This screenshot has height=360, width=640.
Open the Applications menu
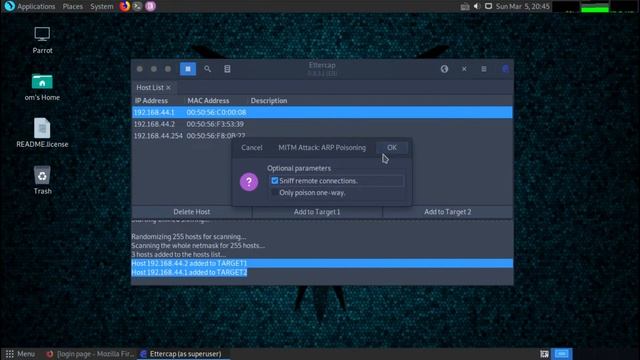[x=36, y=6]
